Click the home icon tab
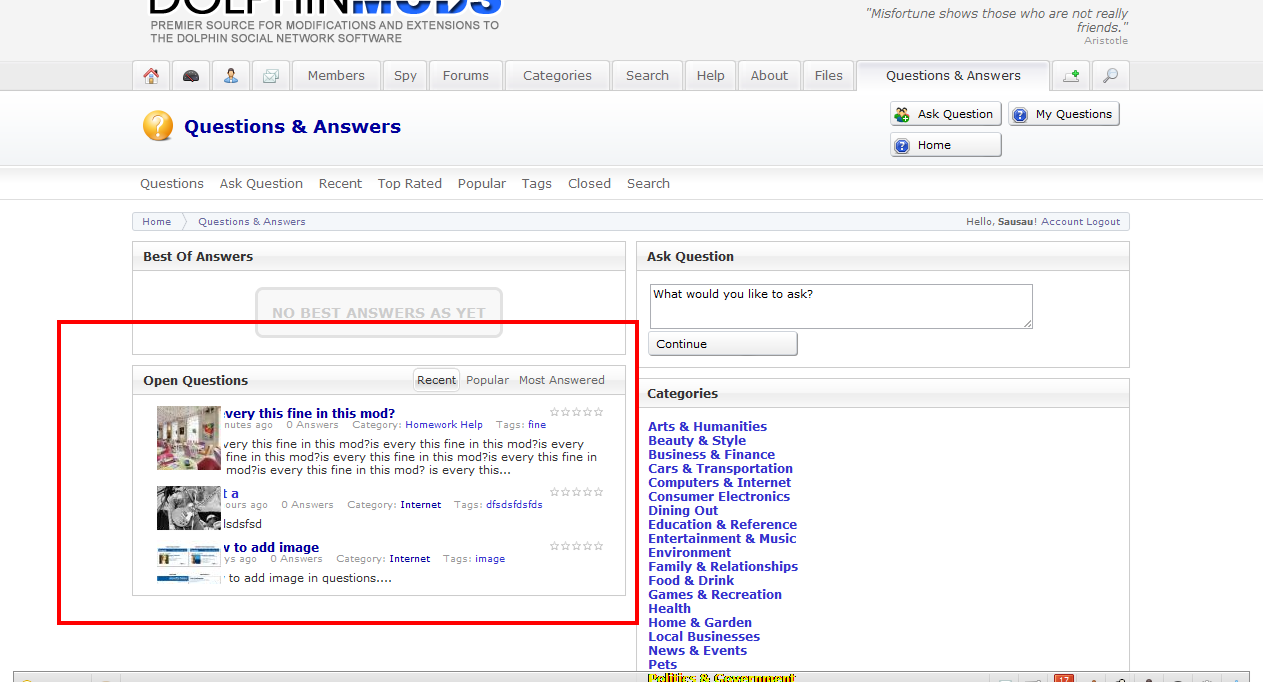Image resolution: width=1263 pixels, height=682 pixels. [151, 76]
